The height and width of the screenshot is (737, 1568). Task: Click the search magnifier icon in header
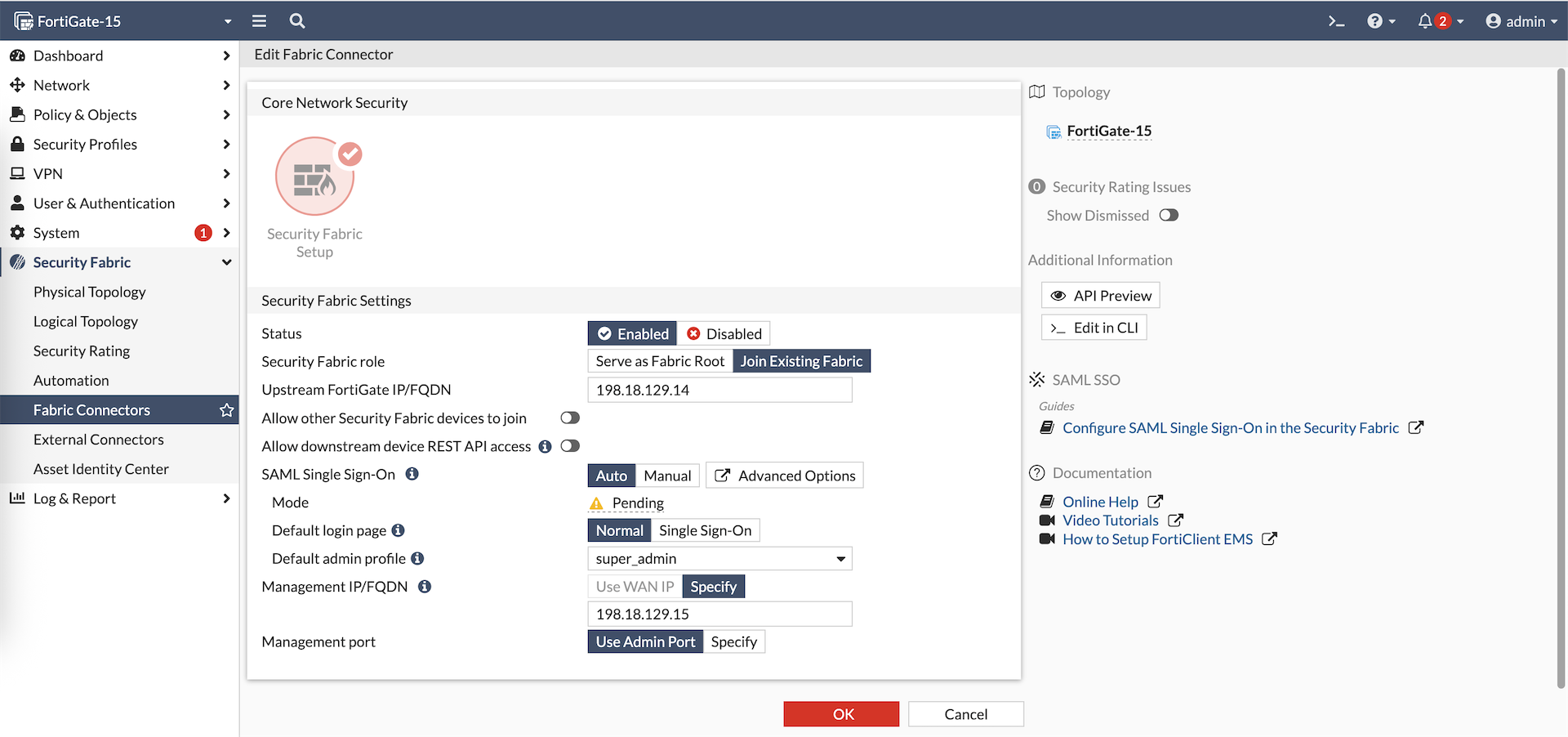(297, 21)
